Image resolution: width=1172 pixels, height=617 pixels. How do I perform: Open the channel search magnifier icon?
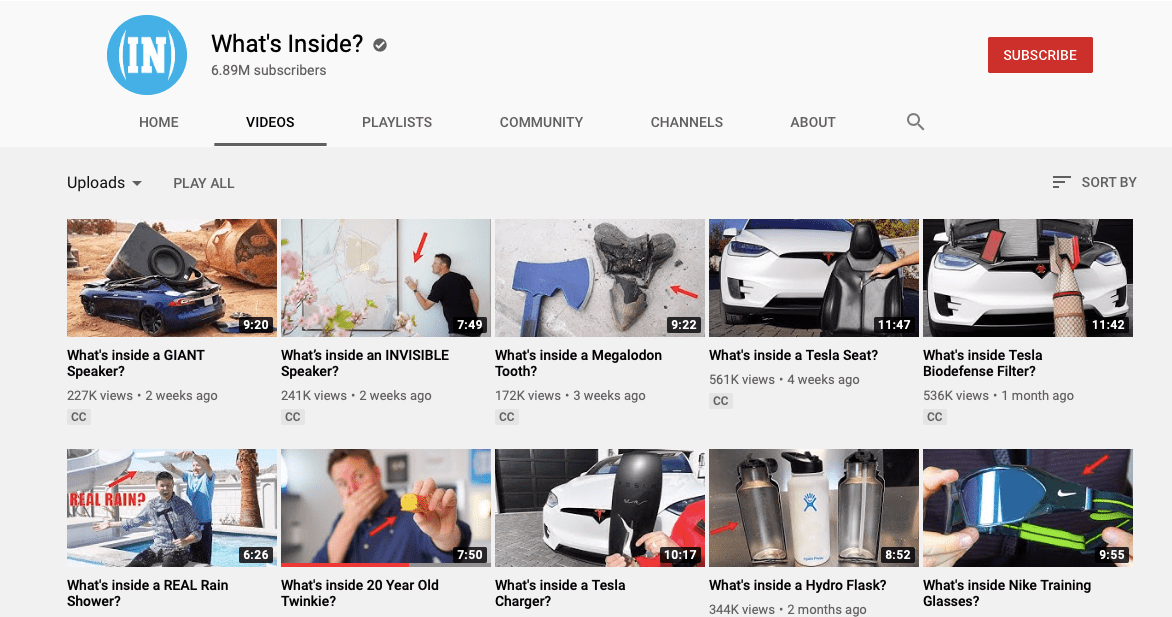(x=915, y=121)
